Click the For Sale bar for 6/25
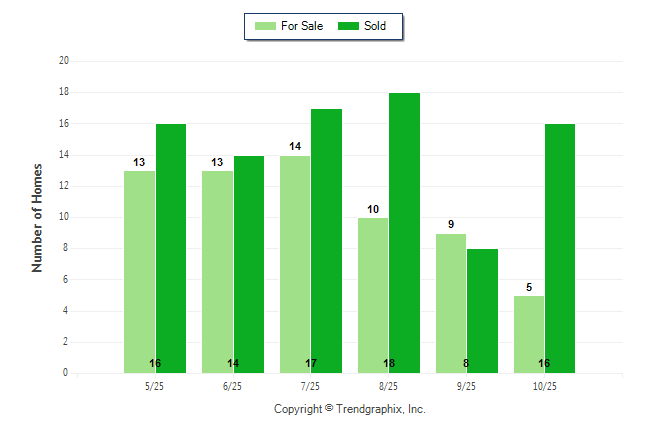 pyautogui.click(x=217, y=272)
